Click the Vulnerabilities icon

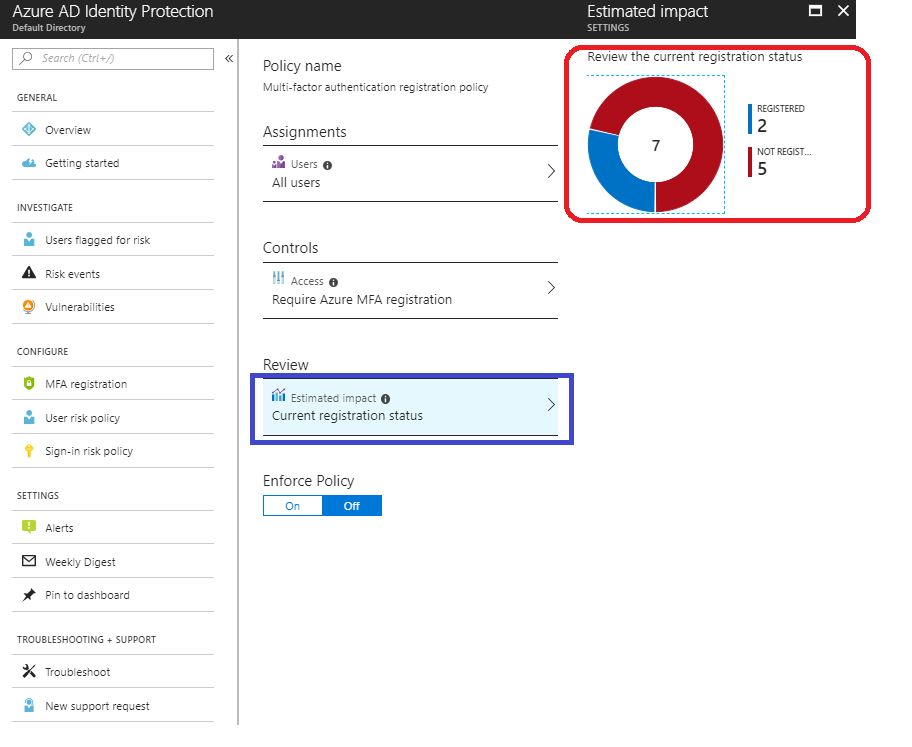click(30, 306)
